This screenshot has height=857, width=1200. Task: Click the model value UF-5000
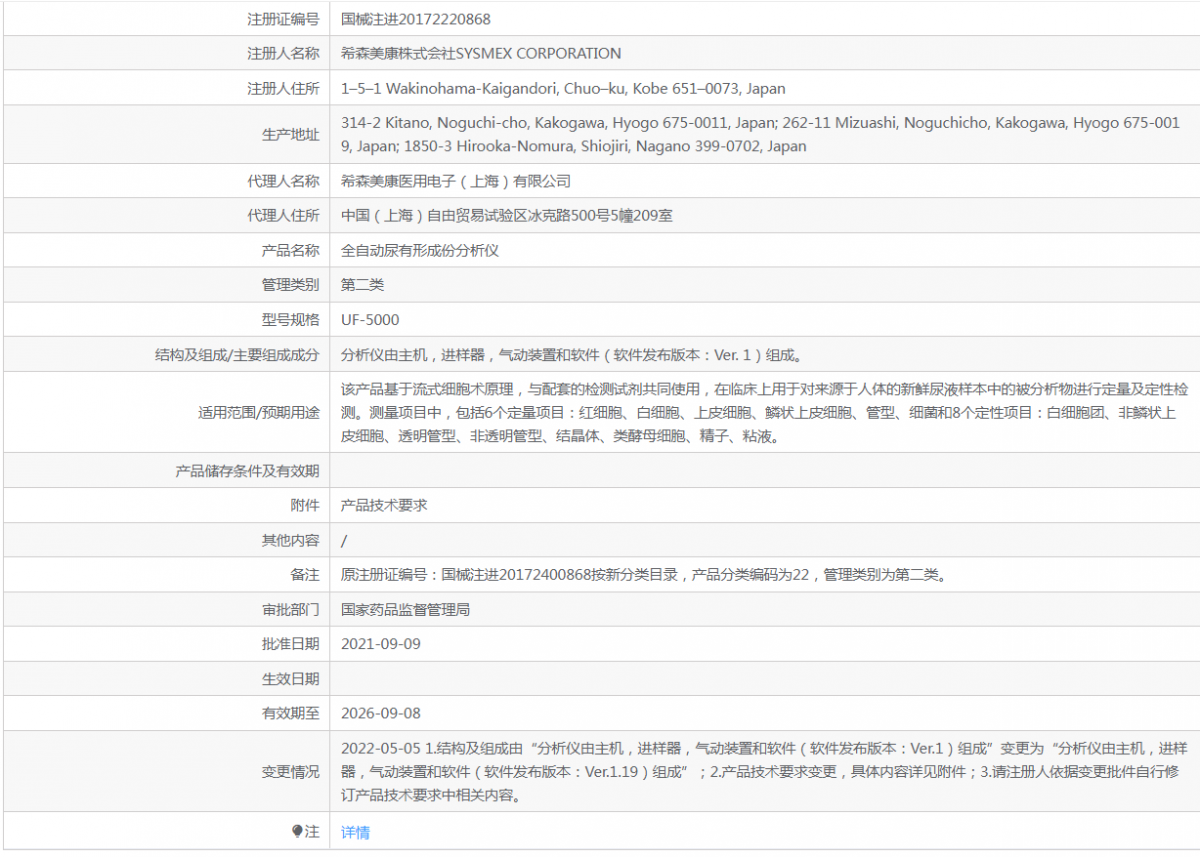370,320
